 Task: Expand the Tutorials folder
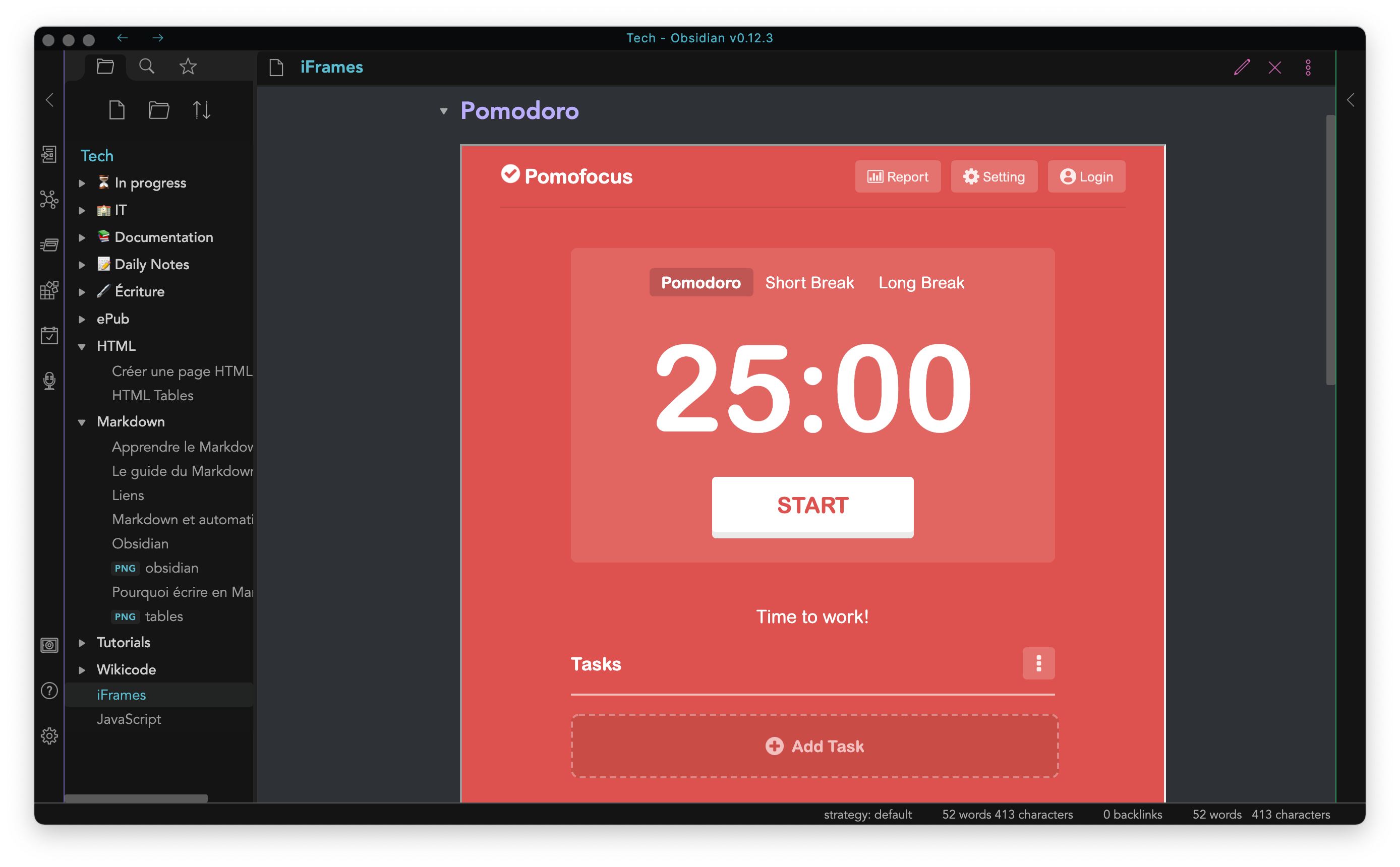pos(82,643)
